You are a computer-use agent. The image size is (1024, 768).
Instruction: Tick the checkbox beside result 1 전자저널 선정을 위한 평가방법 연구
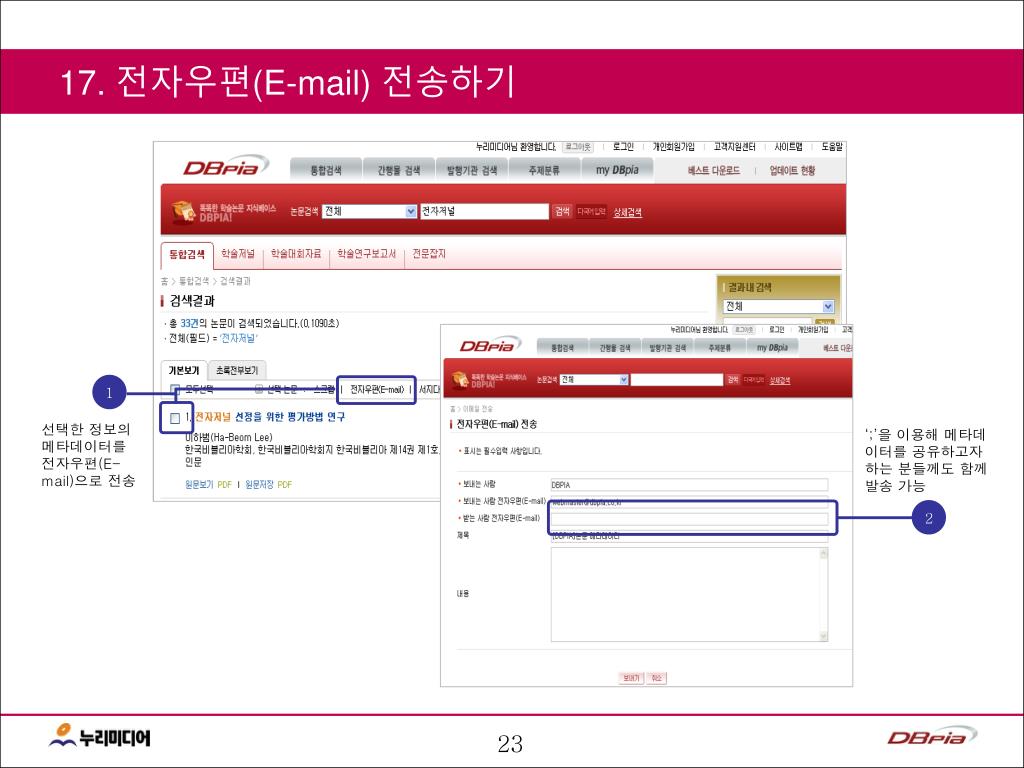175,418
